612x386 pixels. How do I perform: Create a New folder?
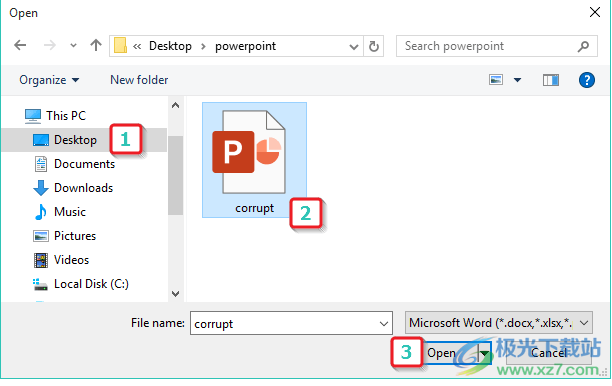click(139, 80)
